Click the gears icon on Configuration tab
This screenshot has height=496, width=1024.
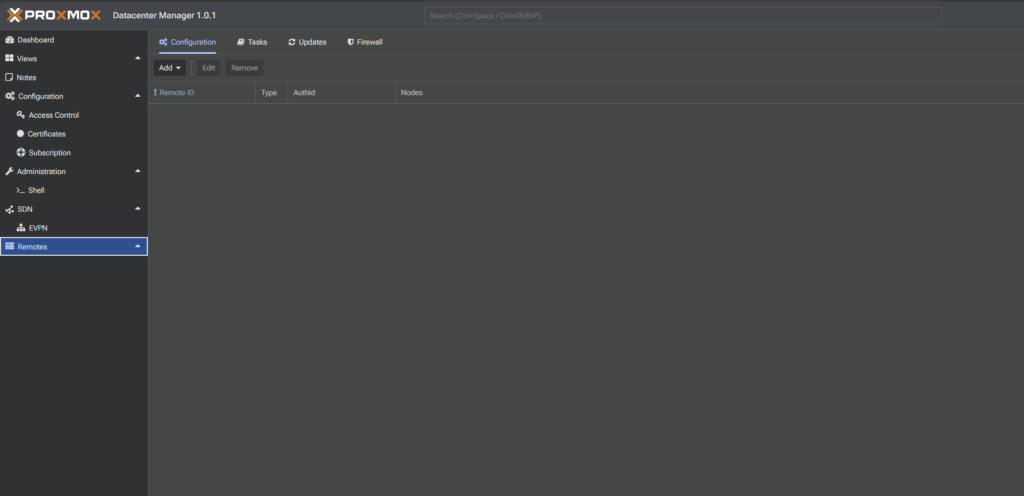pyautogui.click(x=163, y=42)
